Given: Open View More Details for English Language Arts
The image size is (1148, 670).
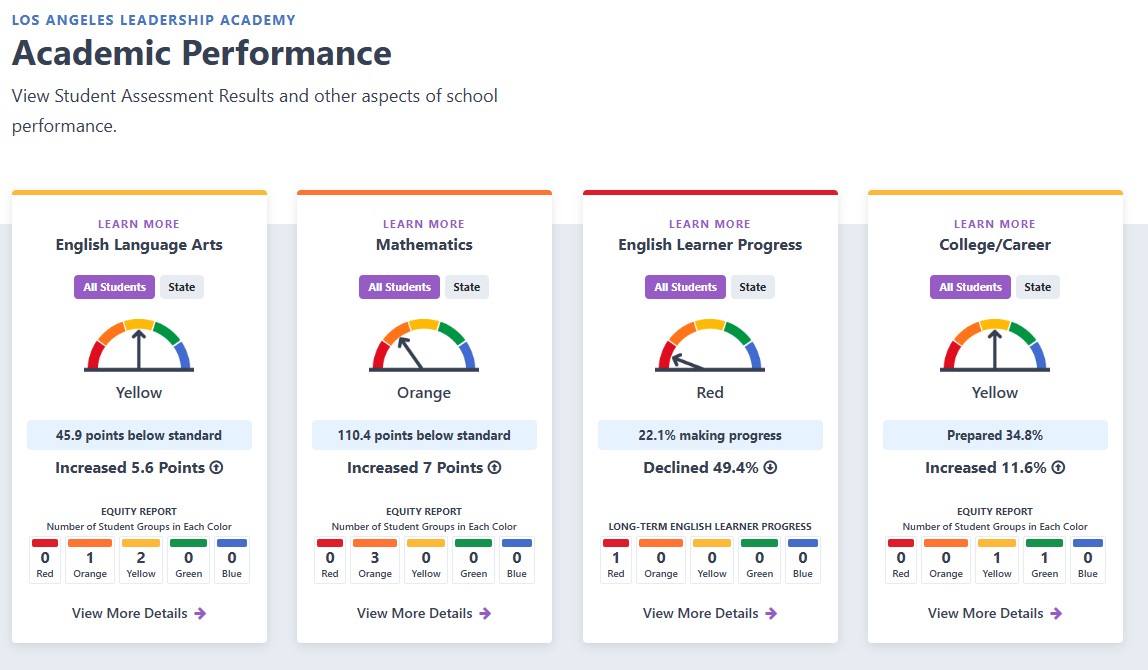Looking at the screenshot, I should 139,614.
